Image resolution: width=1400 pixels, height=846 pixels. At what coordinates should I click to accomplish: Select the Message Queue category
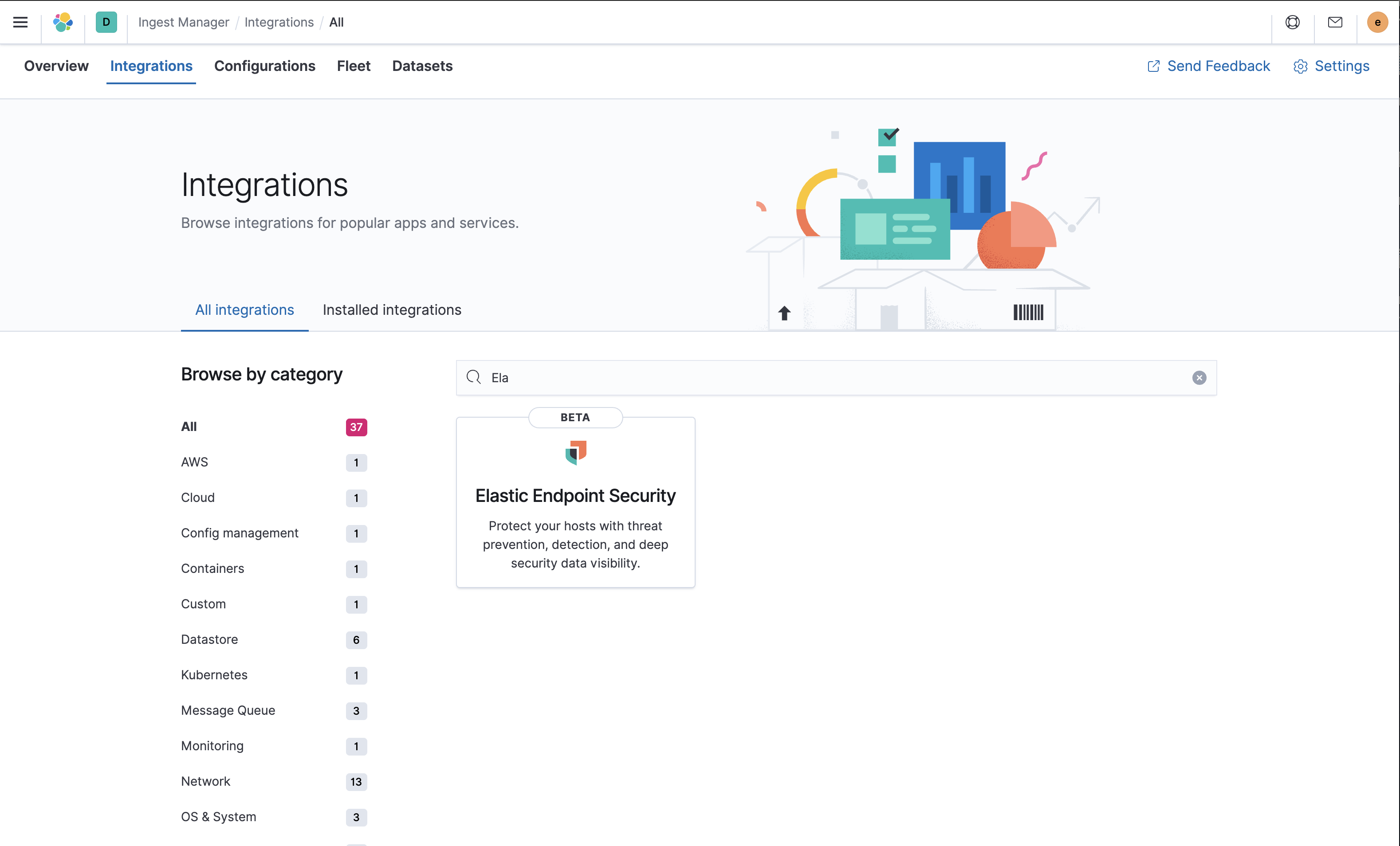[x=228, y=710]
